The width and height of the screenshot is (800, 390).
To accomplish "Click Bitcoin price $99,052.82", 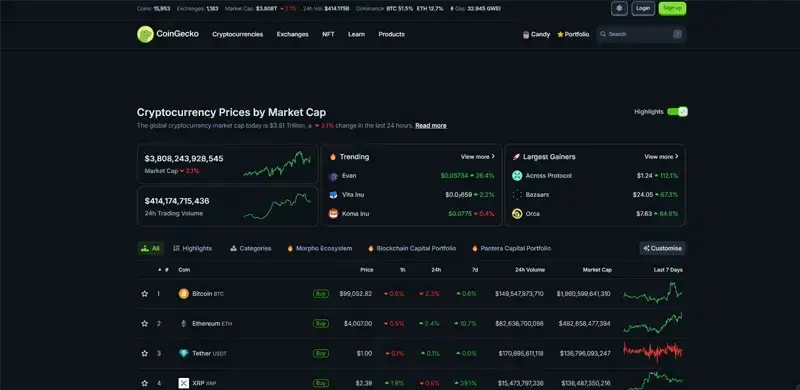I will coord(356,294).
